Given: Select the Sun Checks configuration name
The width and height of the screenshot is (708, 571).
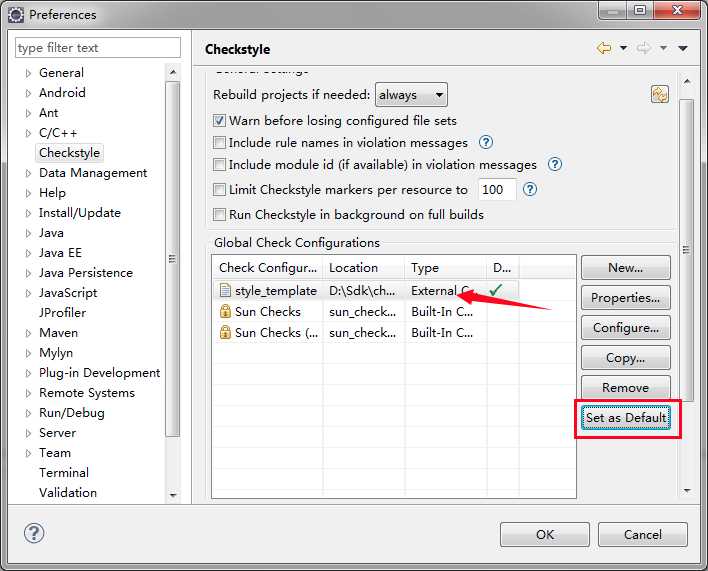Looking at the screenshot, I should click(268, 311).
